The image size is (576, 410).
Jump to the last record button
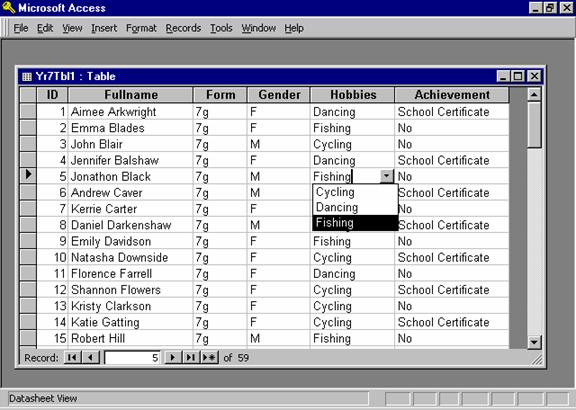tap(191, 357)
